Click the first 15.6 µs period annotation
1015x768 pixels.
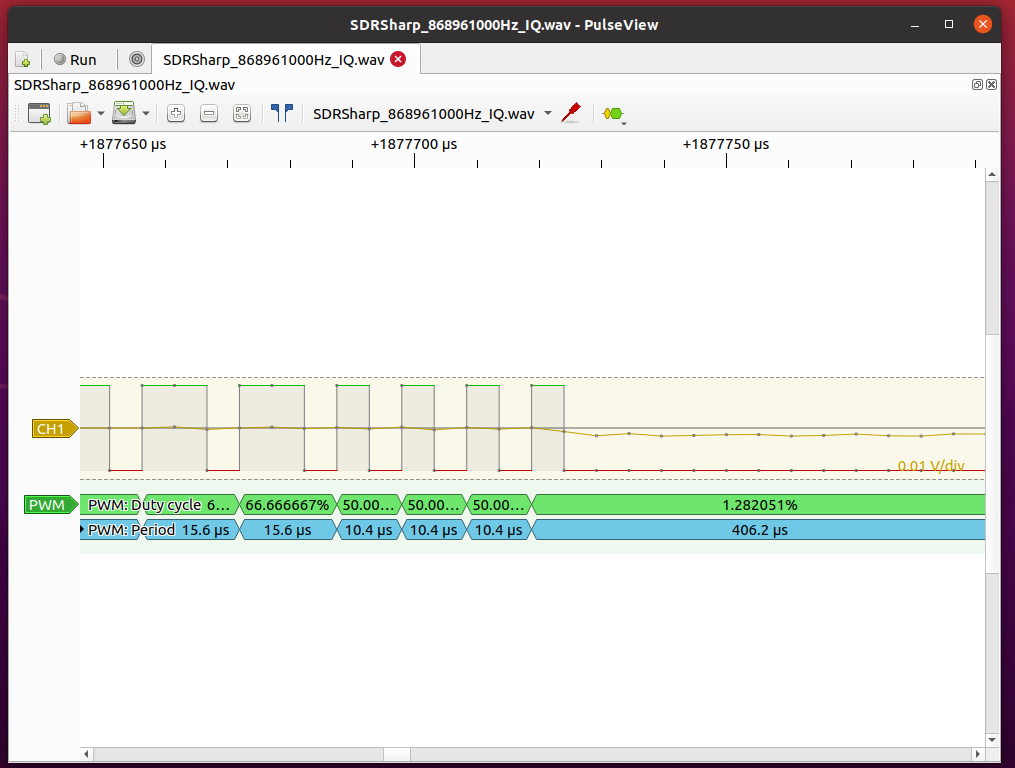[x=190, y=530]
